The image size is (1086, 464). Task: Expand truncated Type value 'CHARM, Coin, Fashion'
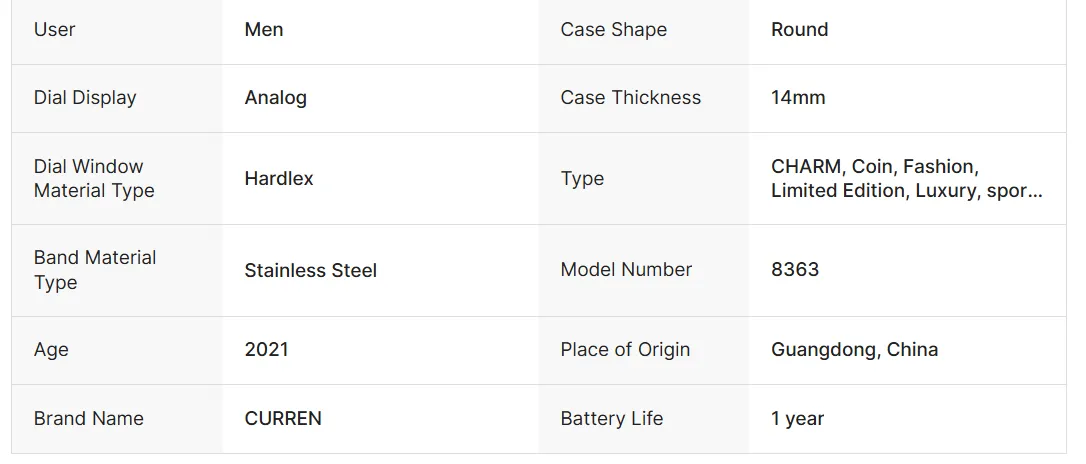906,179
